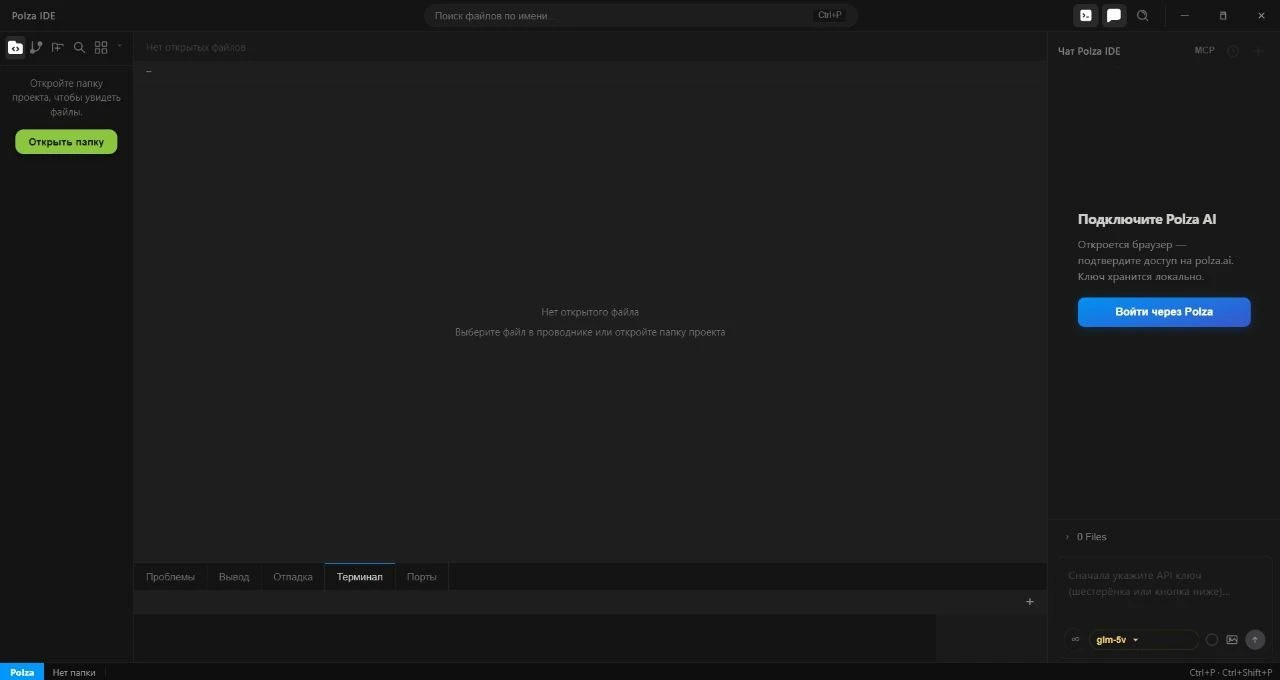Toggle the circle icon beside model selector
The image size is (1280, 680).
1212,640
